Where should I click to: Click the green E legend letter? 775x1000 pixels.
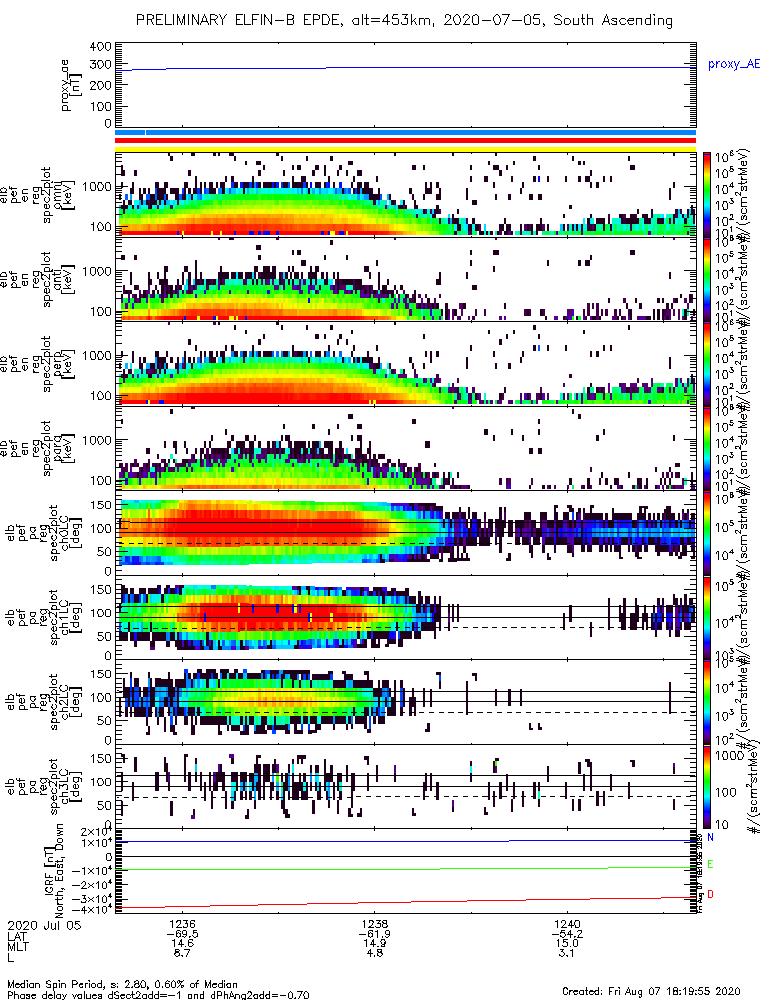pyautogui.click(x=711, y=864)
